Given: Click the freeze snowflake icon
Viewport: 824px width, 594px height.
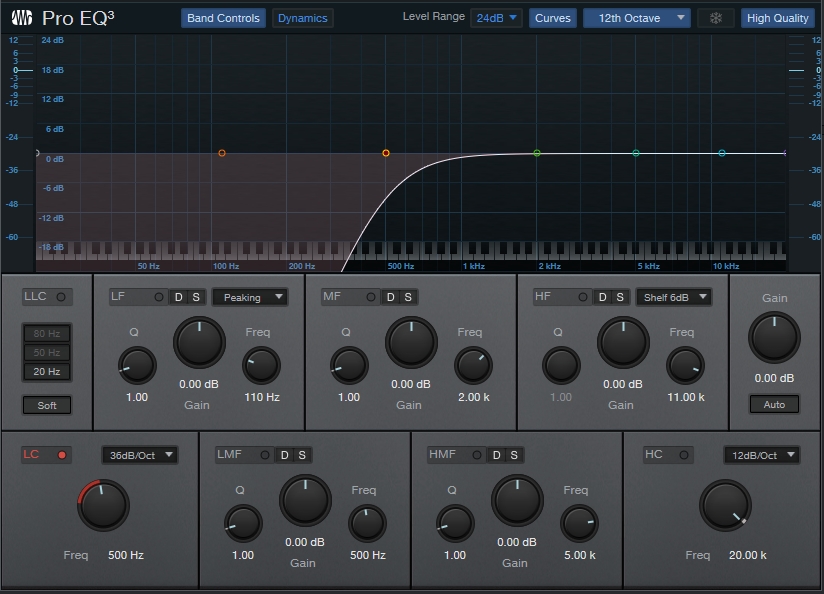Looking at the screenshot, I should pyautogui.click(x=715, y=18).
